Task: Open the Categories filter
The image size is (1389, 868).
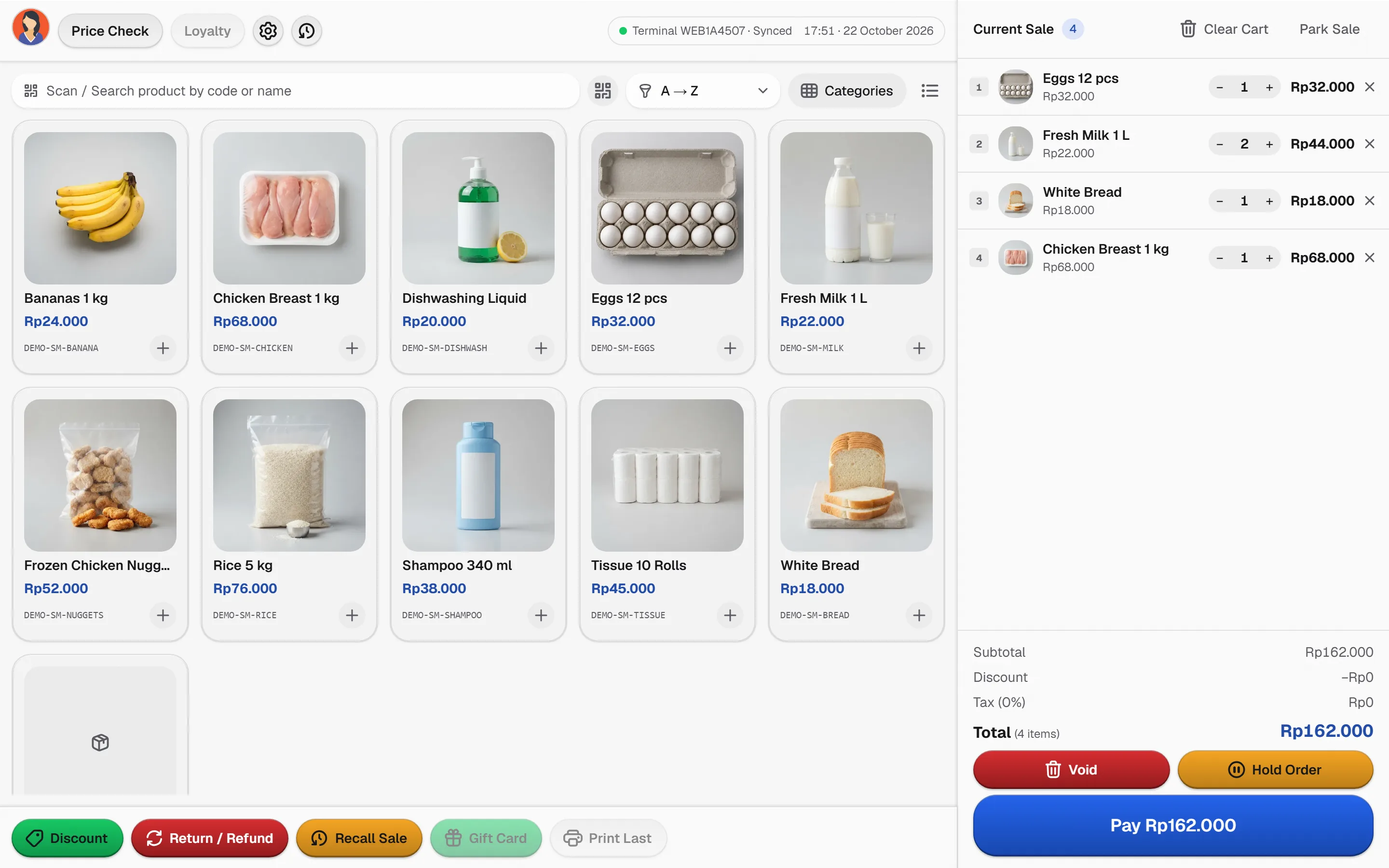Action: point(846,91)
